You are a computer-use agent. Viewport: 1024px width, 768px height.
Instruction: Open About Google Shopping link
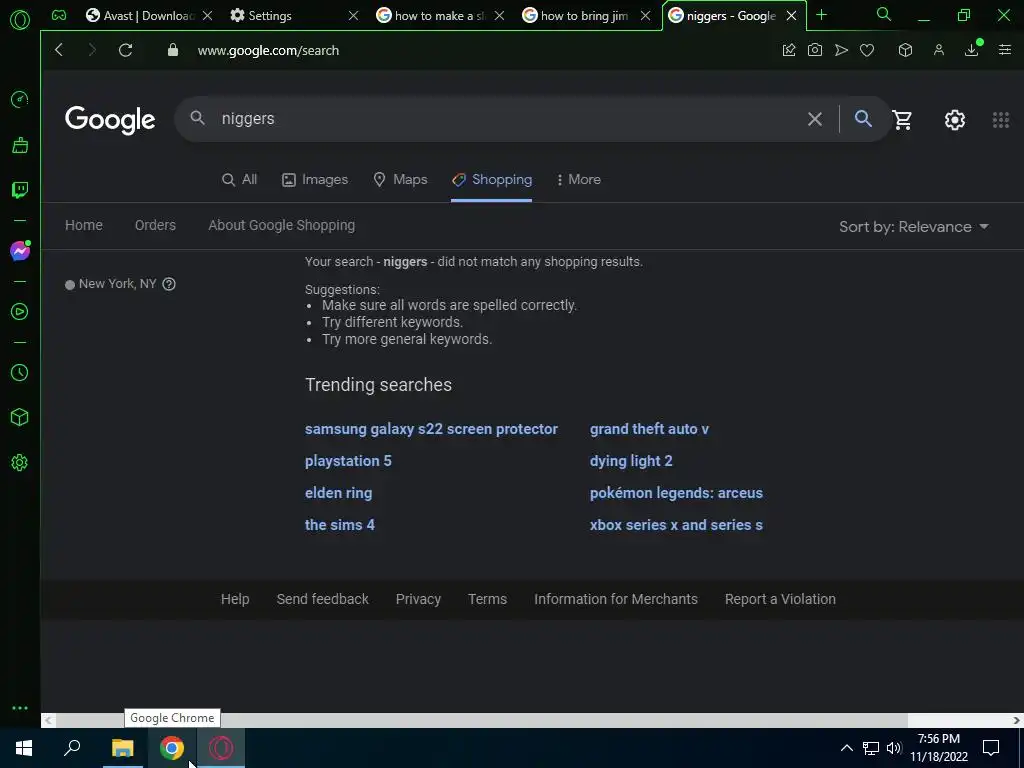281,225
